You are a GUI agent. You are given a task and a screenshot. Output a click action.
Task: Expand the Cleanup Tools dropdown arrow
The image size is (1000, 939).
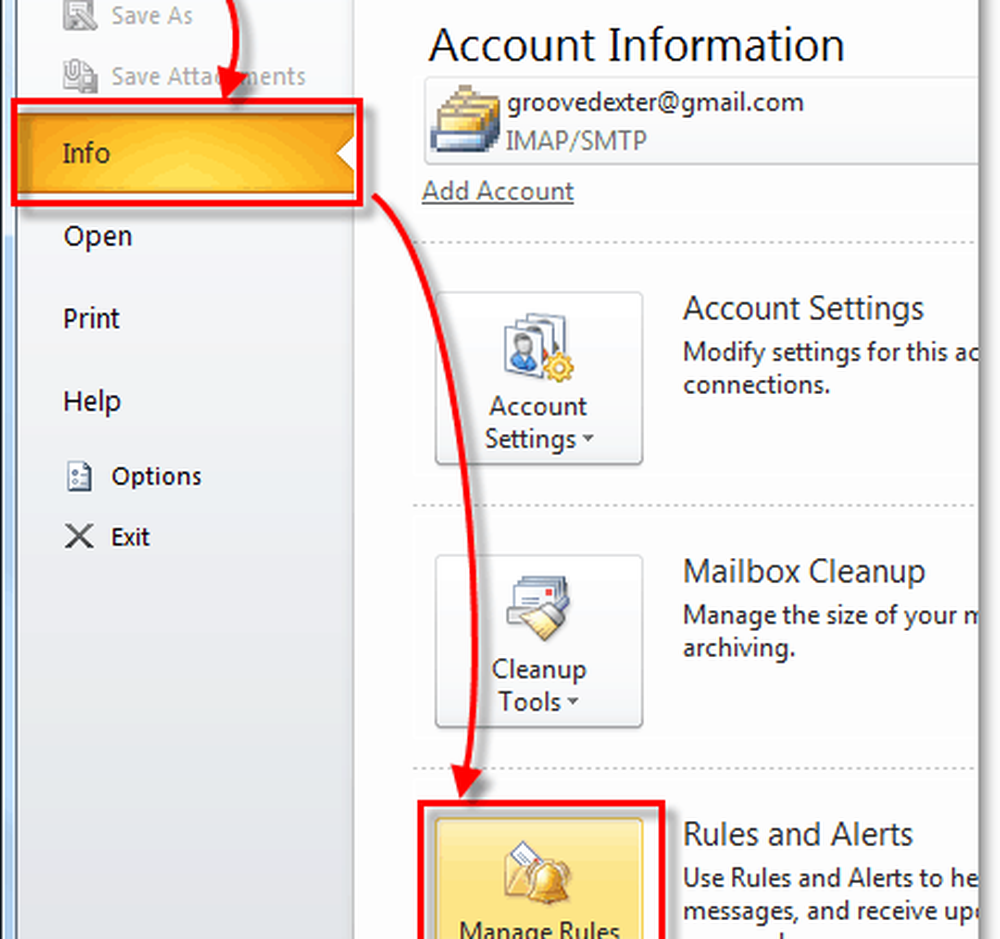coord(573,702)
